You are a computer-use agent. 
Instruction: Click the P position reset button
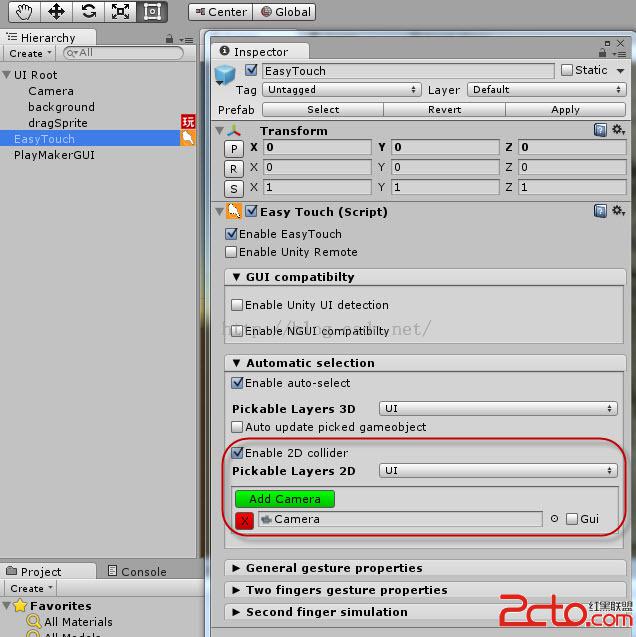[234, 149]
